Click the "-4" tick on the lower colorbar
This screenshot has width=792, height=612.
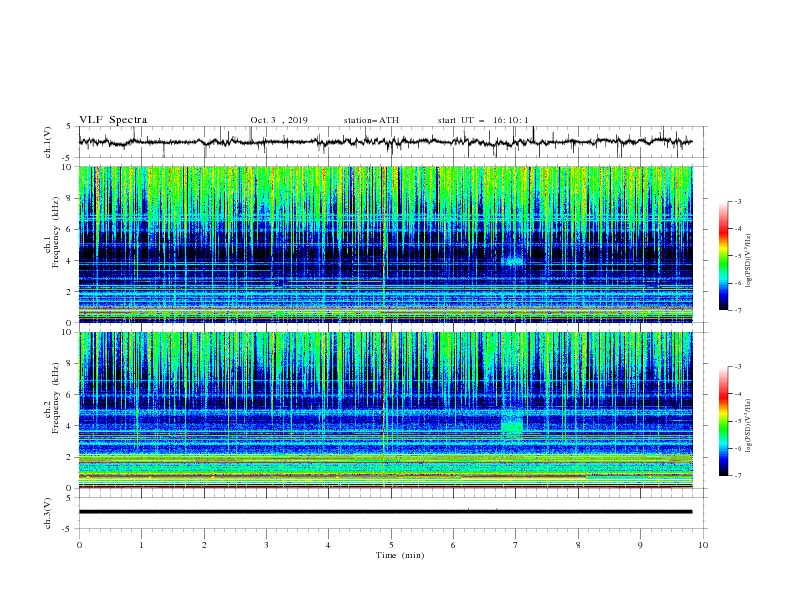coord(737,394)
